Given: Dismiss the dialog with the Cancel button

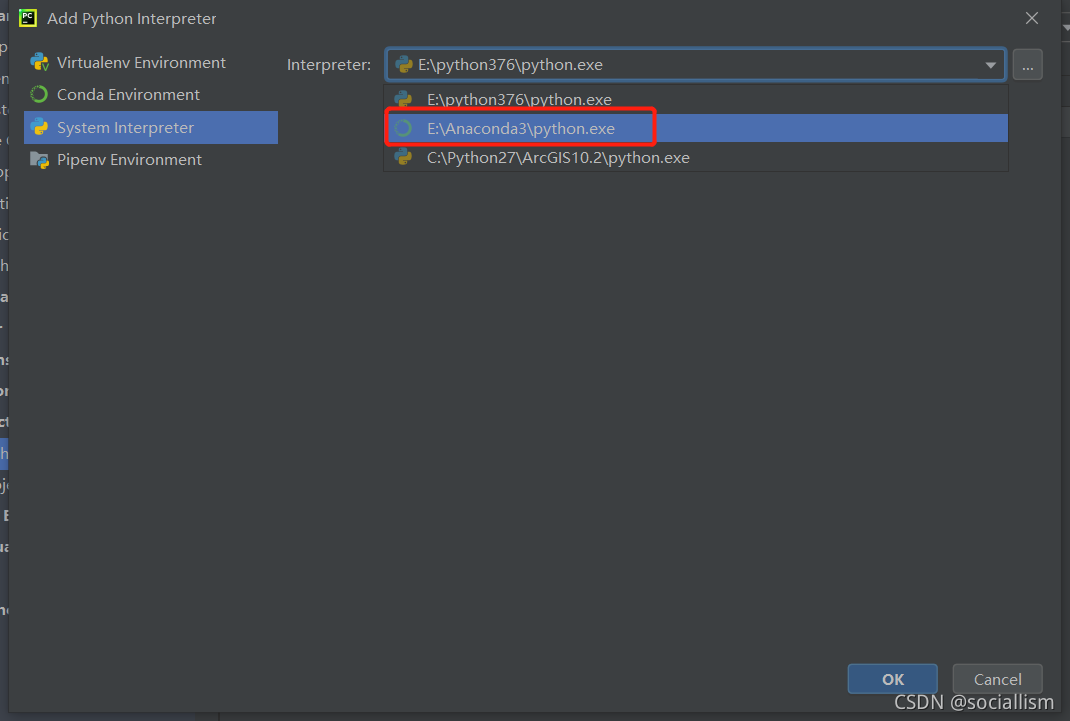Looking at the screenshot, I should [x=997, y=679].
